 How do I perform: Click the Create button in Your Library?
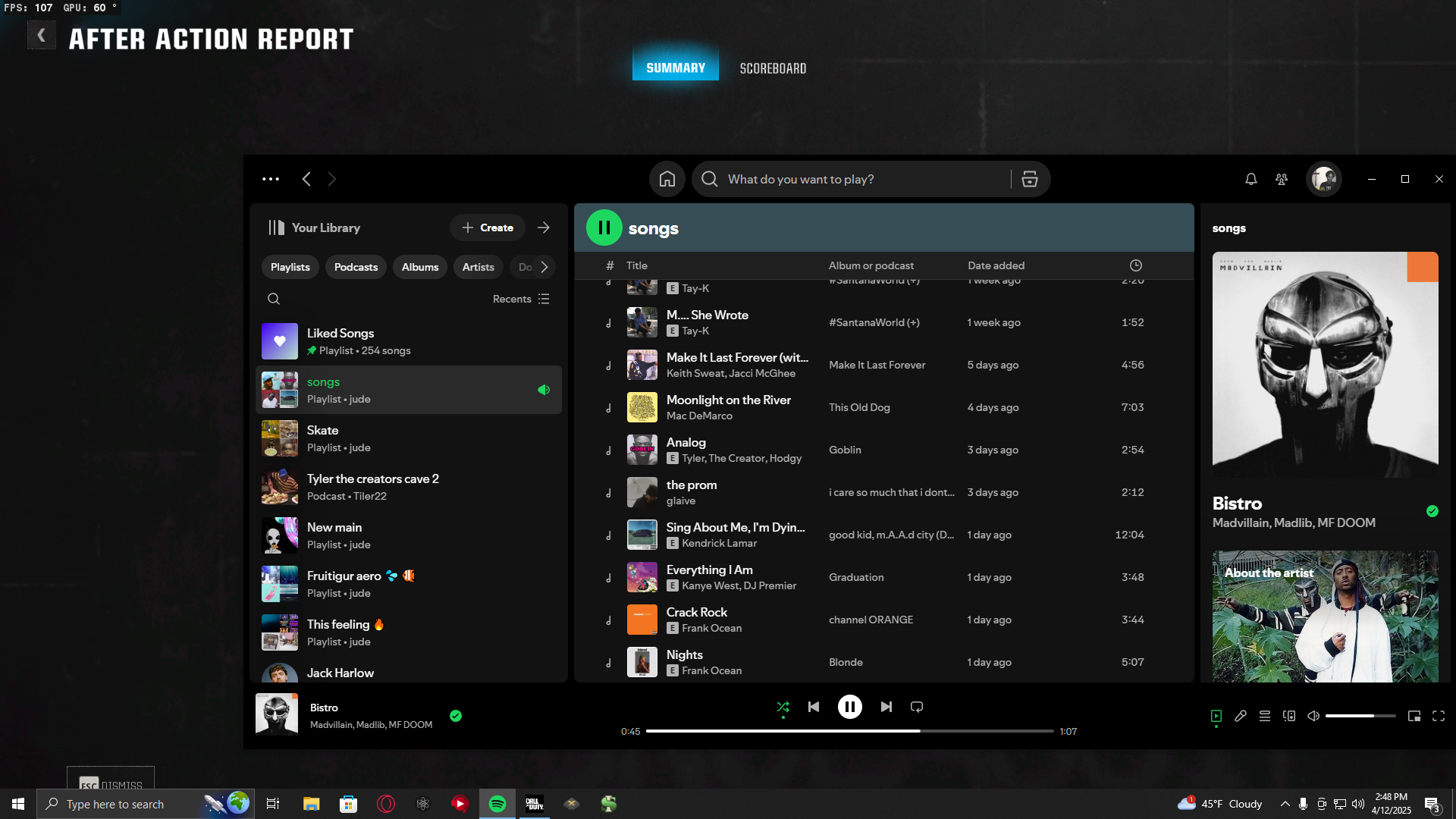coord(488,227)
